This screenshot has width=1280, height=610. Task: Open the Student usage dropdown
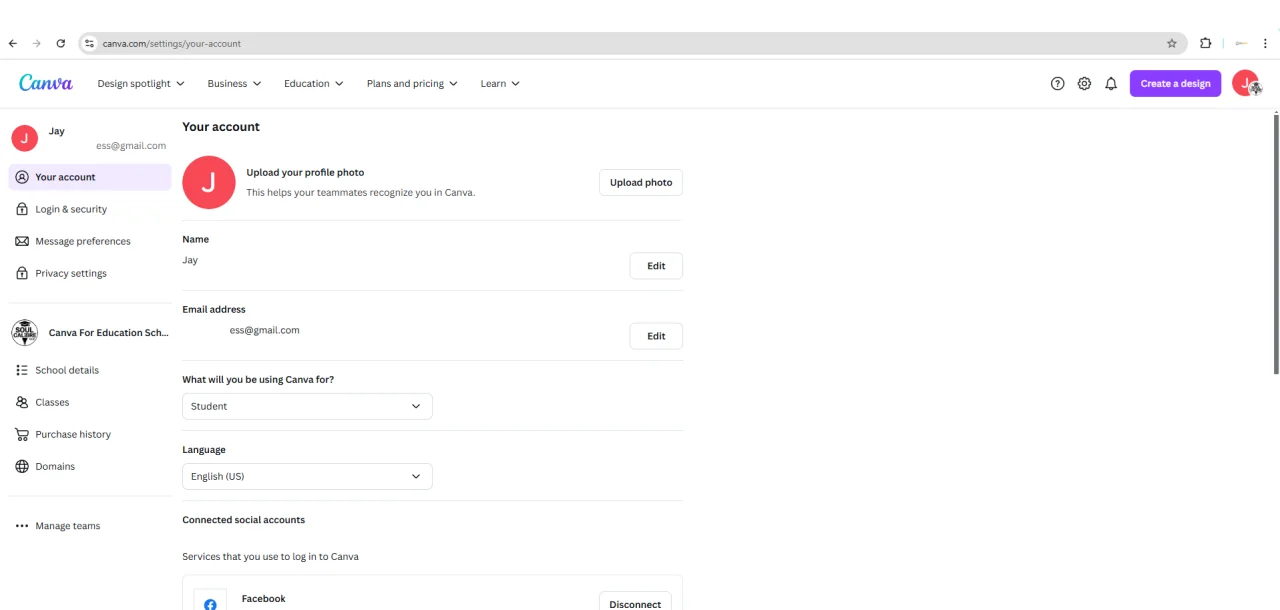tap(307, 406)
